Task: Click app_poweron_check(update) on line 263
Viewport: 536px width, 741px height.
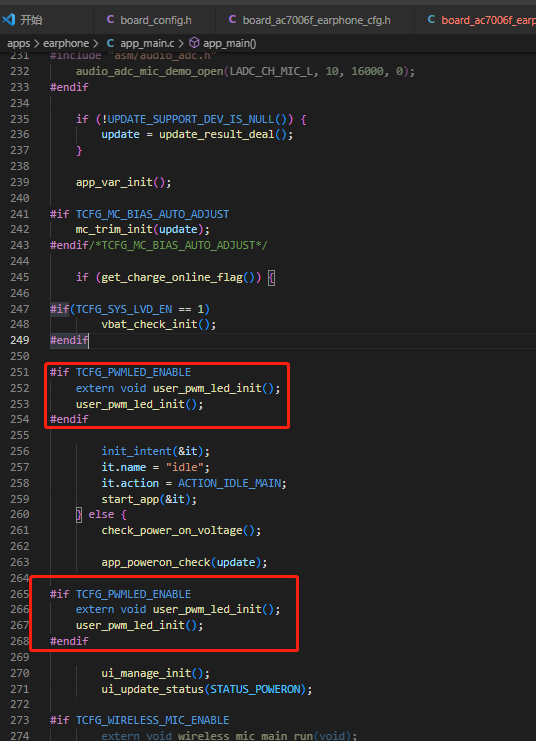Action: pos(181,563)
